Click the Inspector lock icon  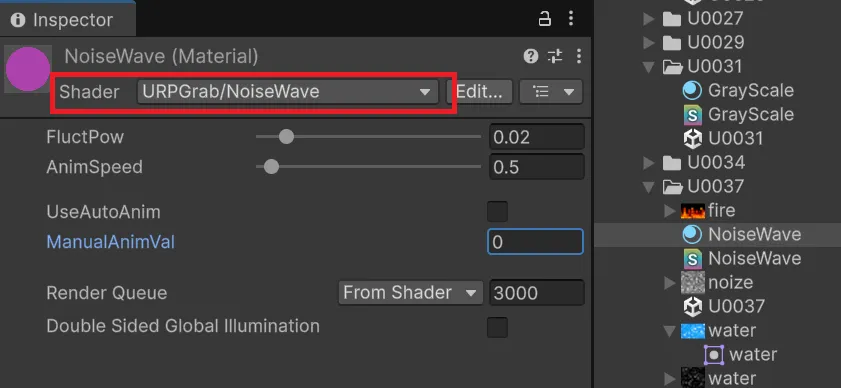pos(544,19)
